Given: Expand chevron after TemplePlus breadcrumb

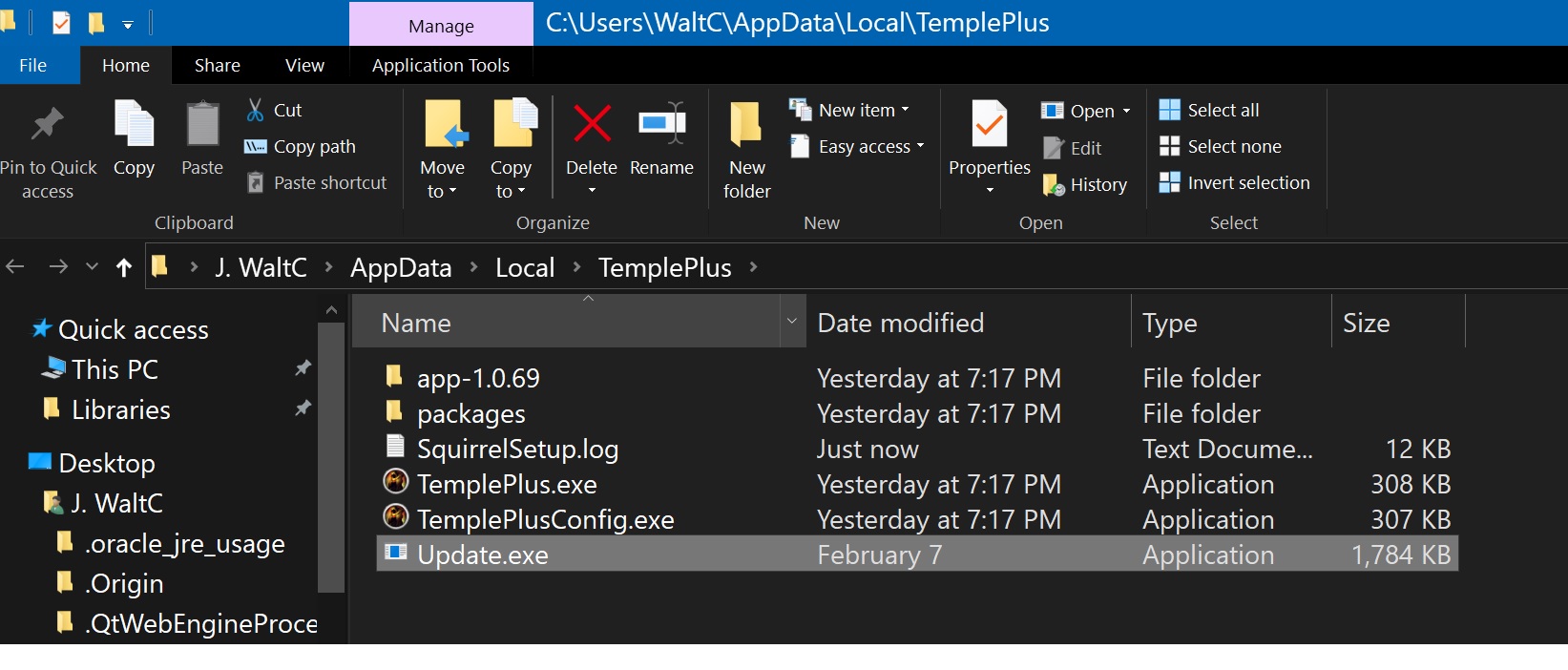Looking at the screenshot, I should click(753, 267).
